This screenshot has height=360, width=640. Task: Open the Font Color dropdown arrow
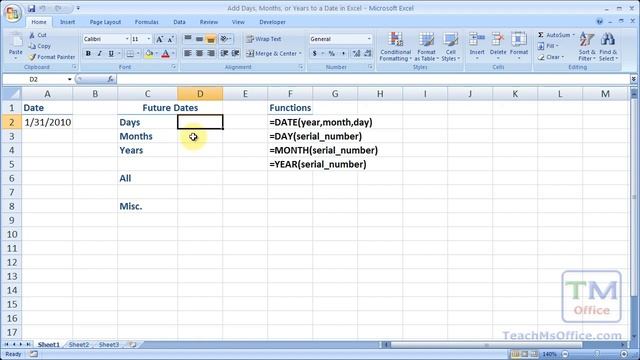pos(173,53)
